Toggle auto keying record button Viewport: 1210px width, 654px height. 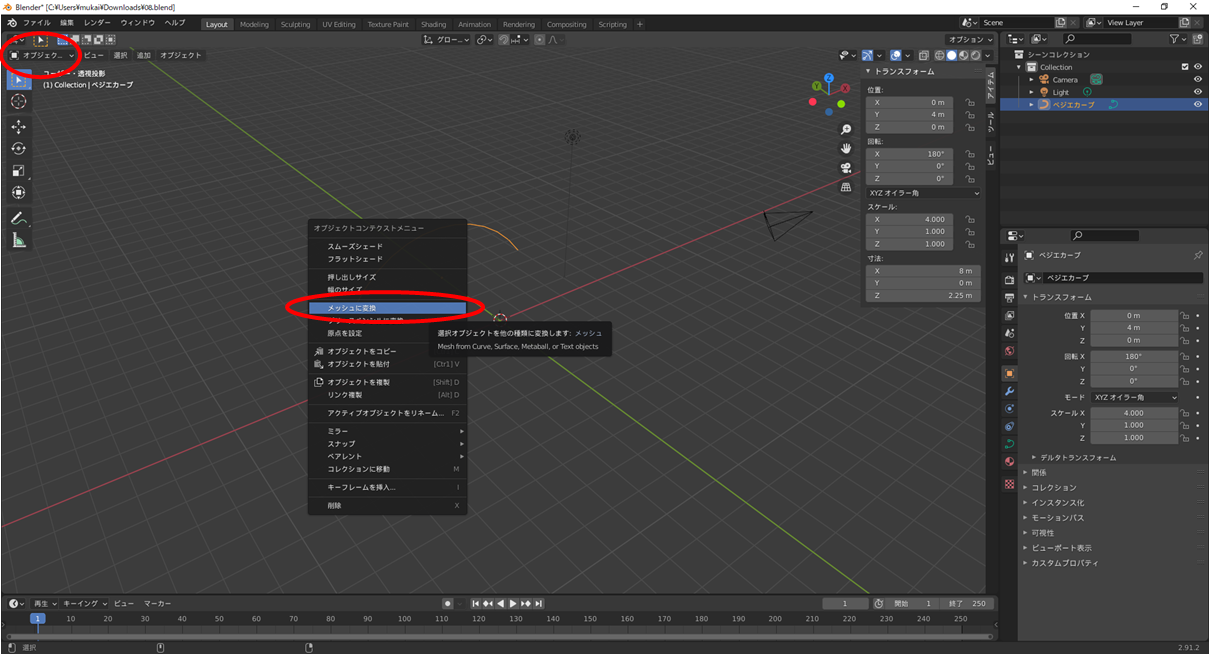pos(448,603)
